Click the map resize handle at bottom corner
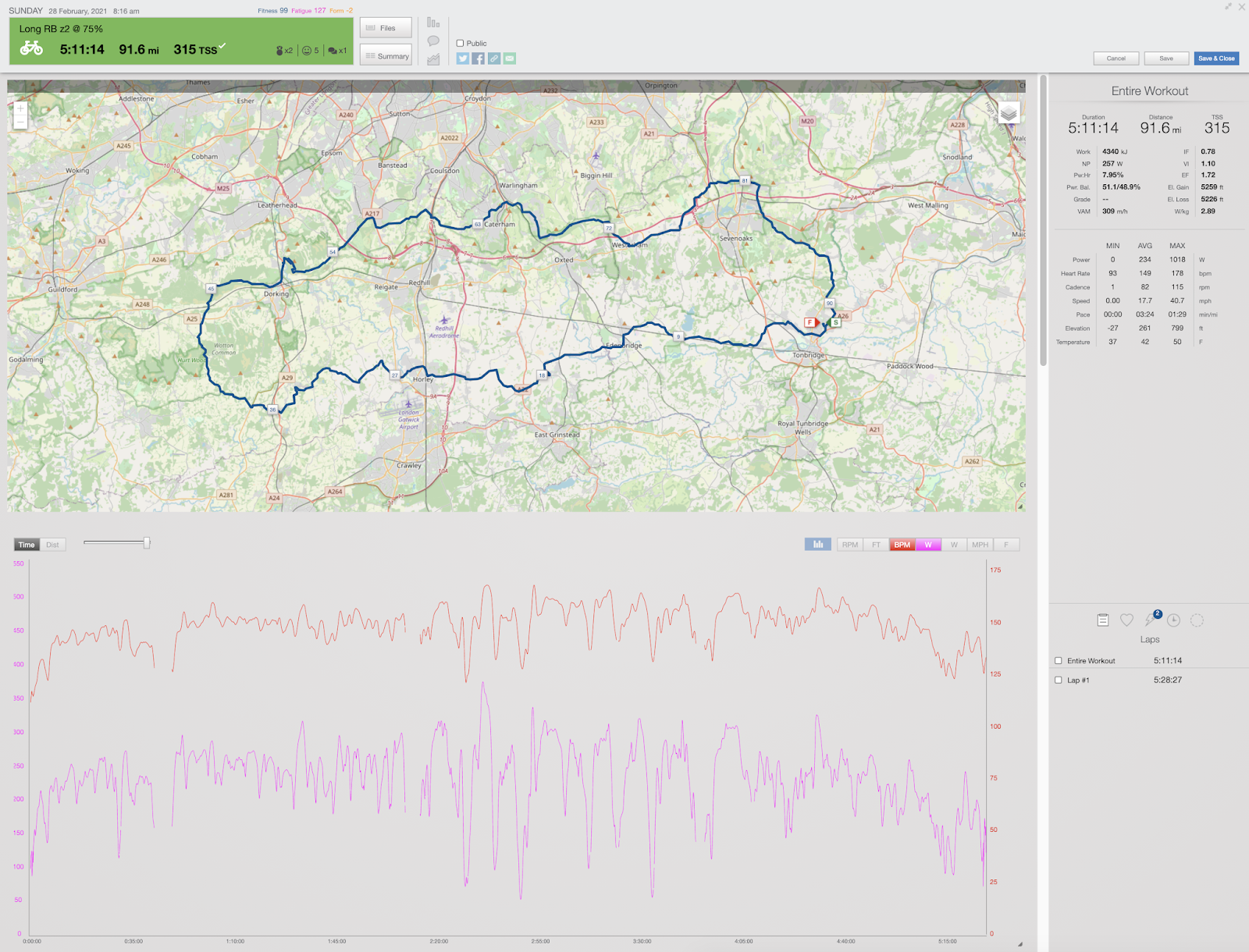Viewport: 1249px width, 952px height. pos(1020,506)
